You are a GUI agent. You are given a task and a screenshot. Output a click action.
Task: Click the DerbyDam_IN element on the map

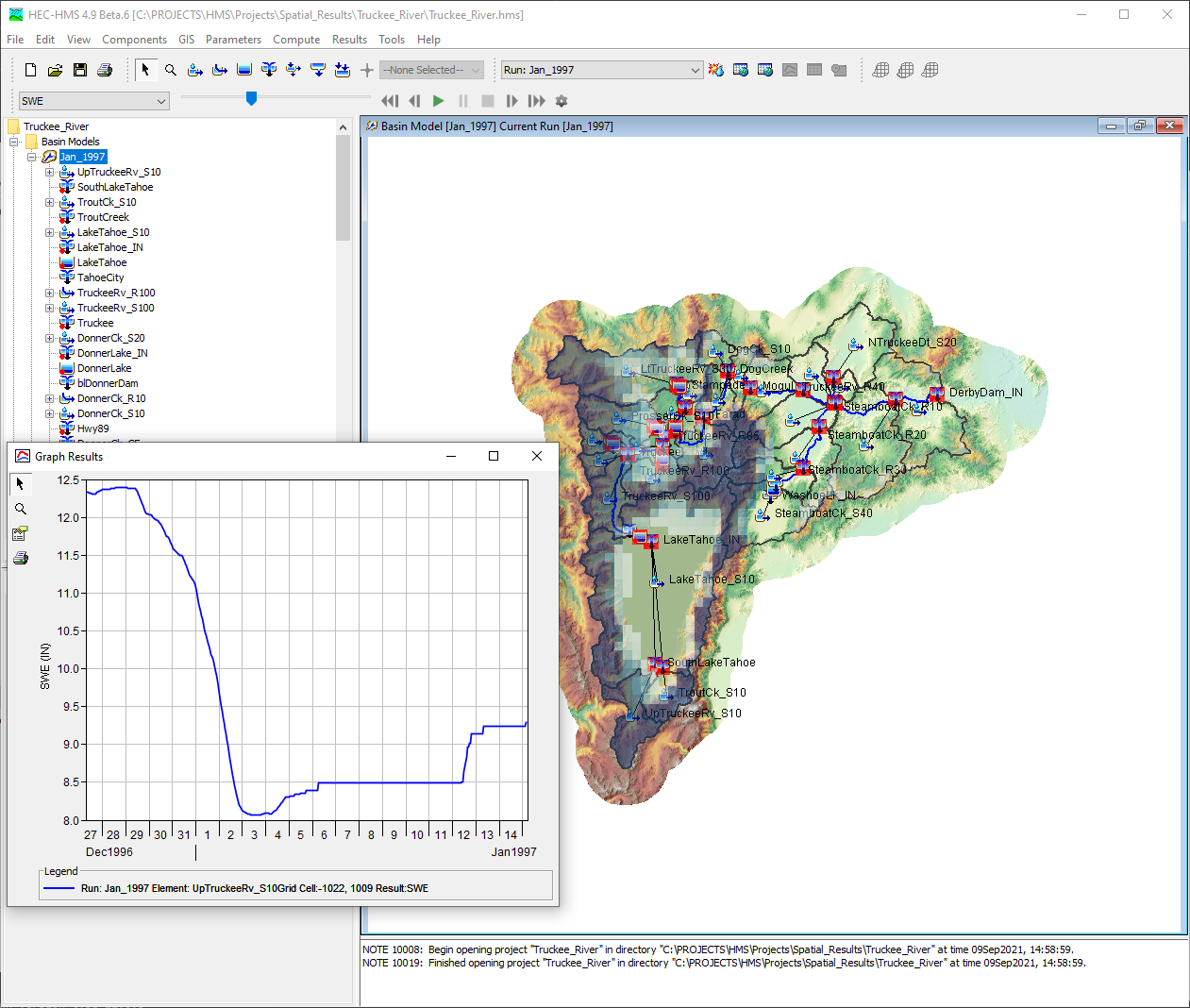(936, 394)
